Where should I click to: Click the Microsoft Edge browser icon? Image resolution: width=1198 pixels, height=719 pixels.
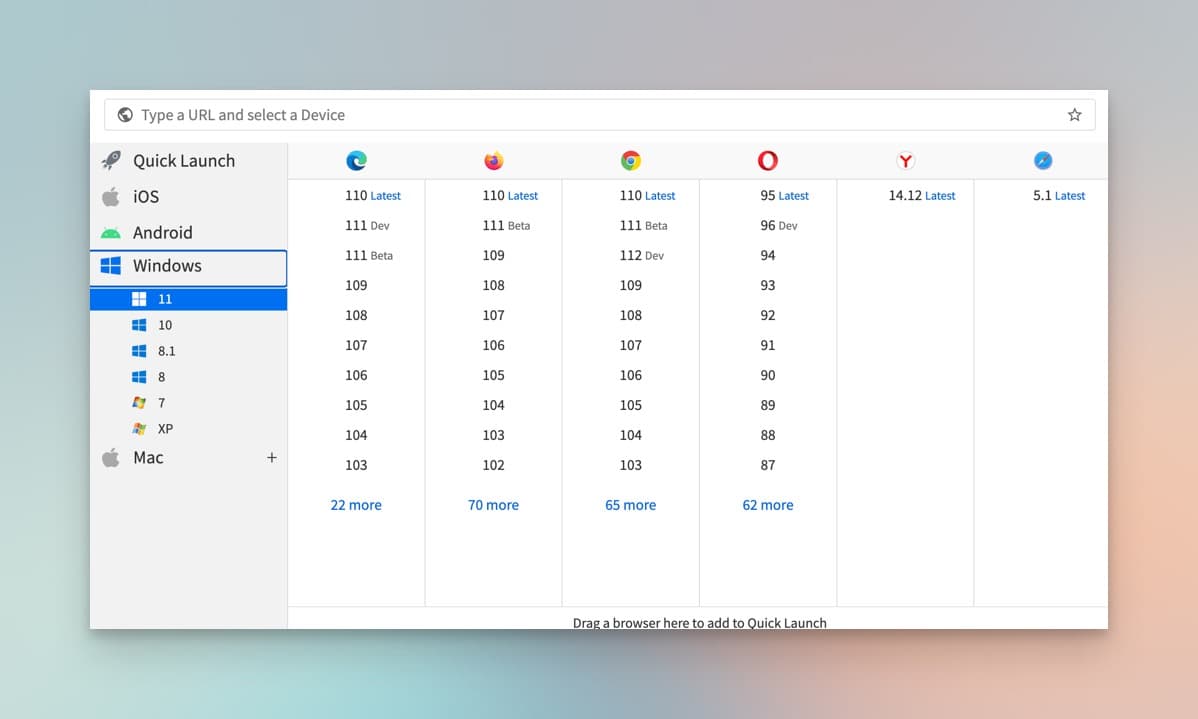point(356,160)
